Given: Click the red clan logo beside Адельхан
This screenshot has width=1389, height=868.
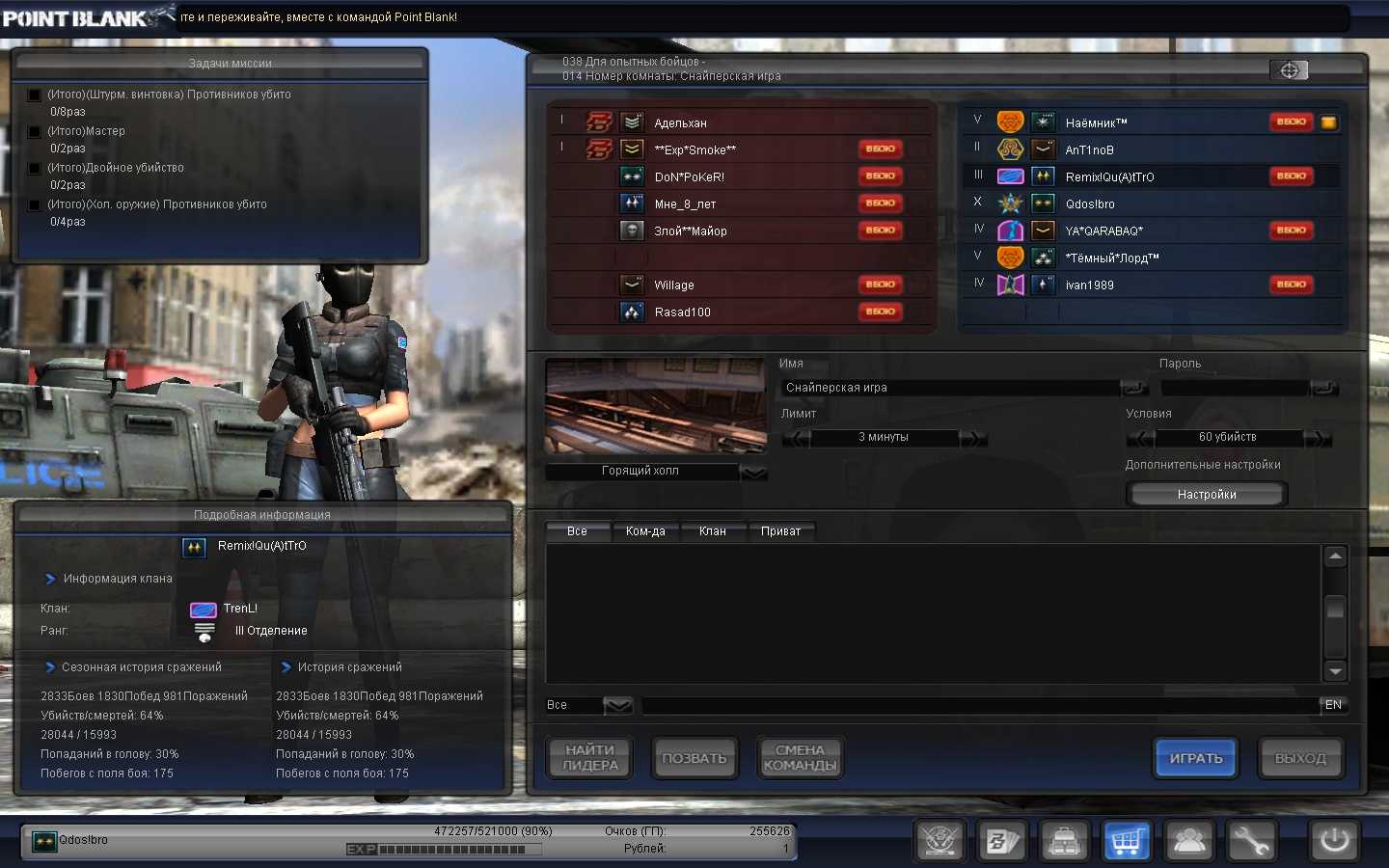Looking at the screenshot, I should 599,122.
